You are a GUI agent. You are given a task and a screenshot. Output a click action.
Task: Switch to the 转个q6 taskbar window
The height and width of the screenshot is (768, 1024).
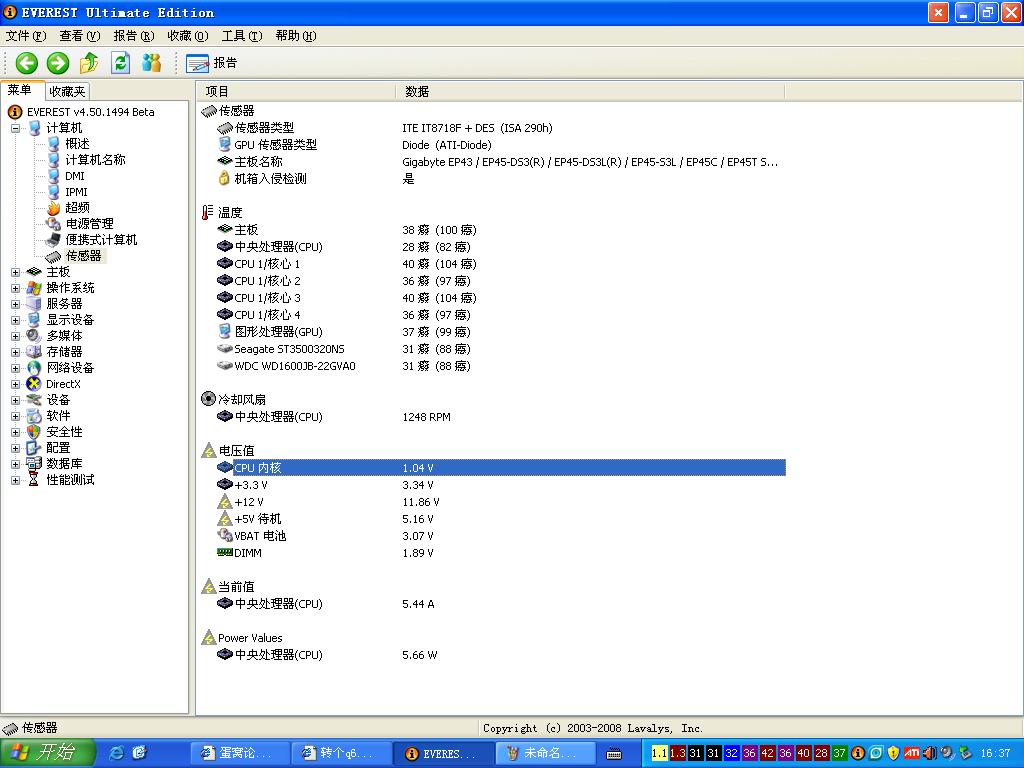point(341,753)
